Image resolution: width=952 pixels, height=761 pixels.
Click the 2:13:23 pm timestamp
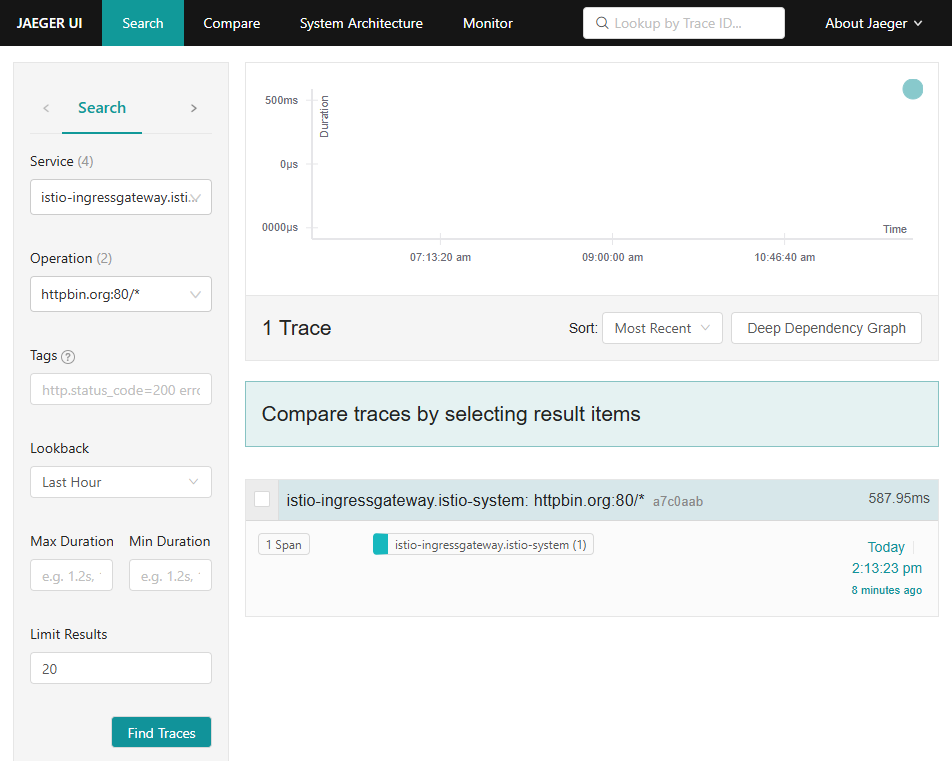pos(886,568)
